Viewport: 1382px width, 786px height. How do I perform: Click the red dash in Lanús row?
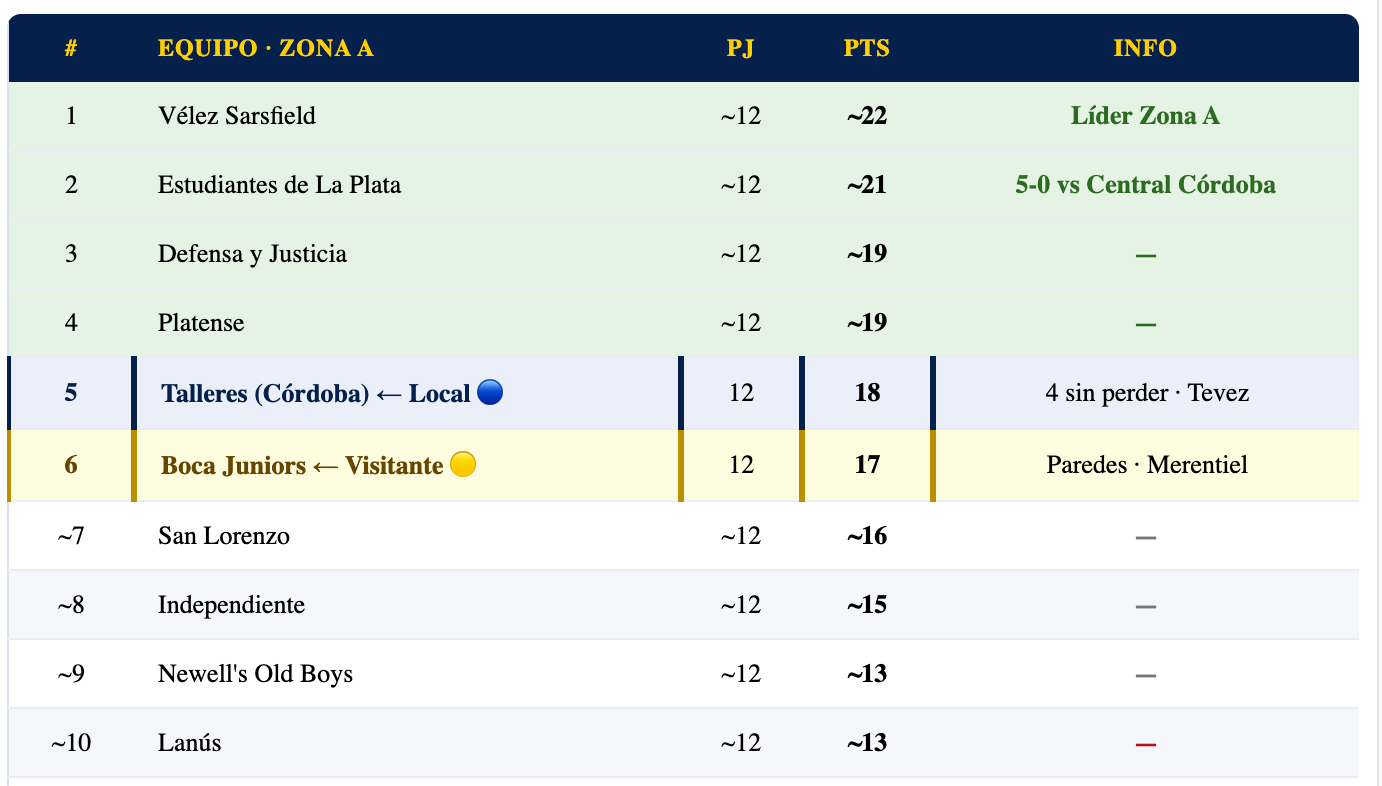coord(1145,744)
